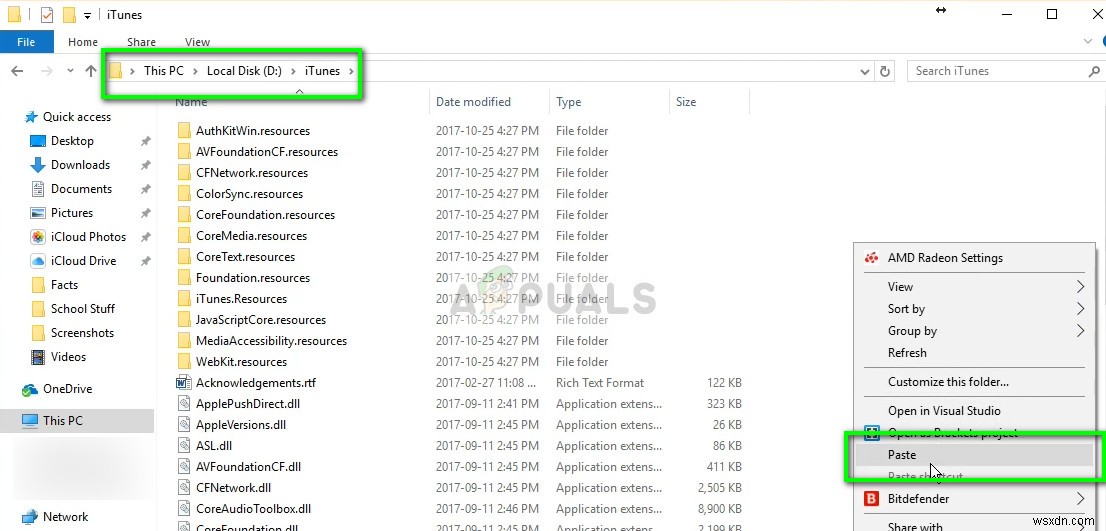Viewport: 1106px width, 531px height.
Task: Click Local Disk (D:) in the breadcrumb
Action: (x=243, y=71)
